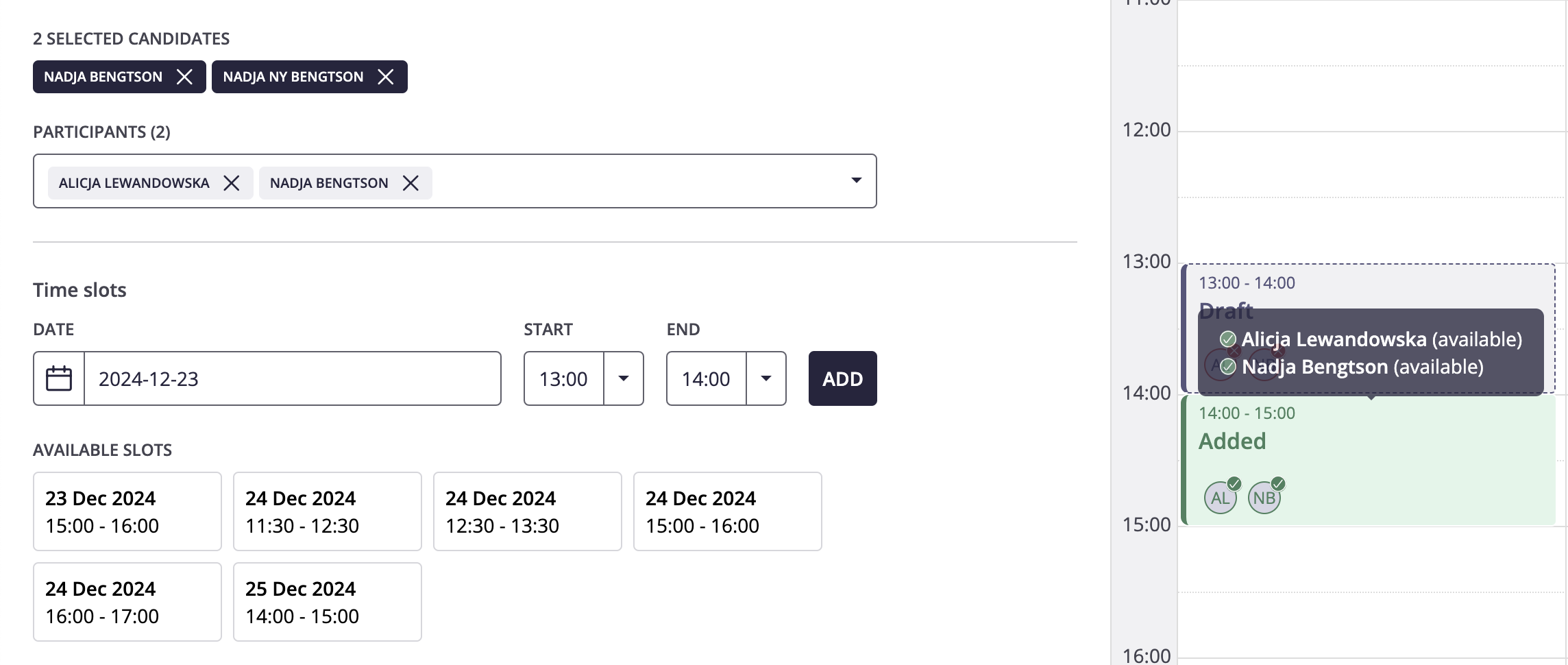Click the Added 14:00 - 15:00 calendar event

click(1369, 460)
